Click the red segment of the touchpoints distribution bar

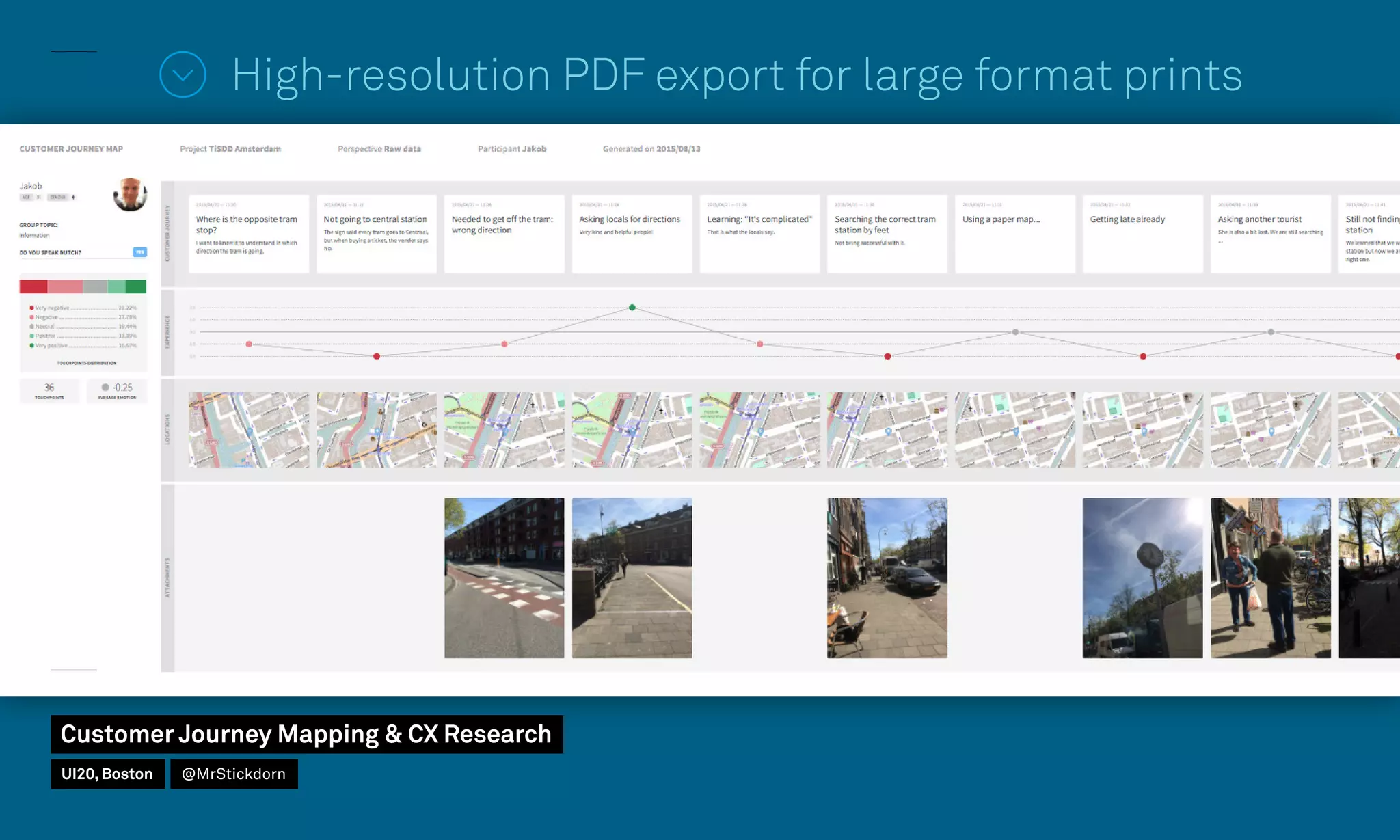coord(33,286)
